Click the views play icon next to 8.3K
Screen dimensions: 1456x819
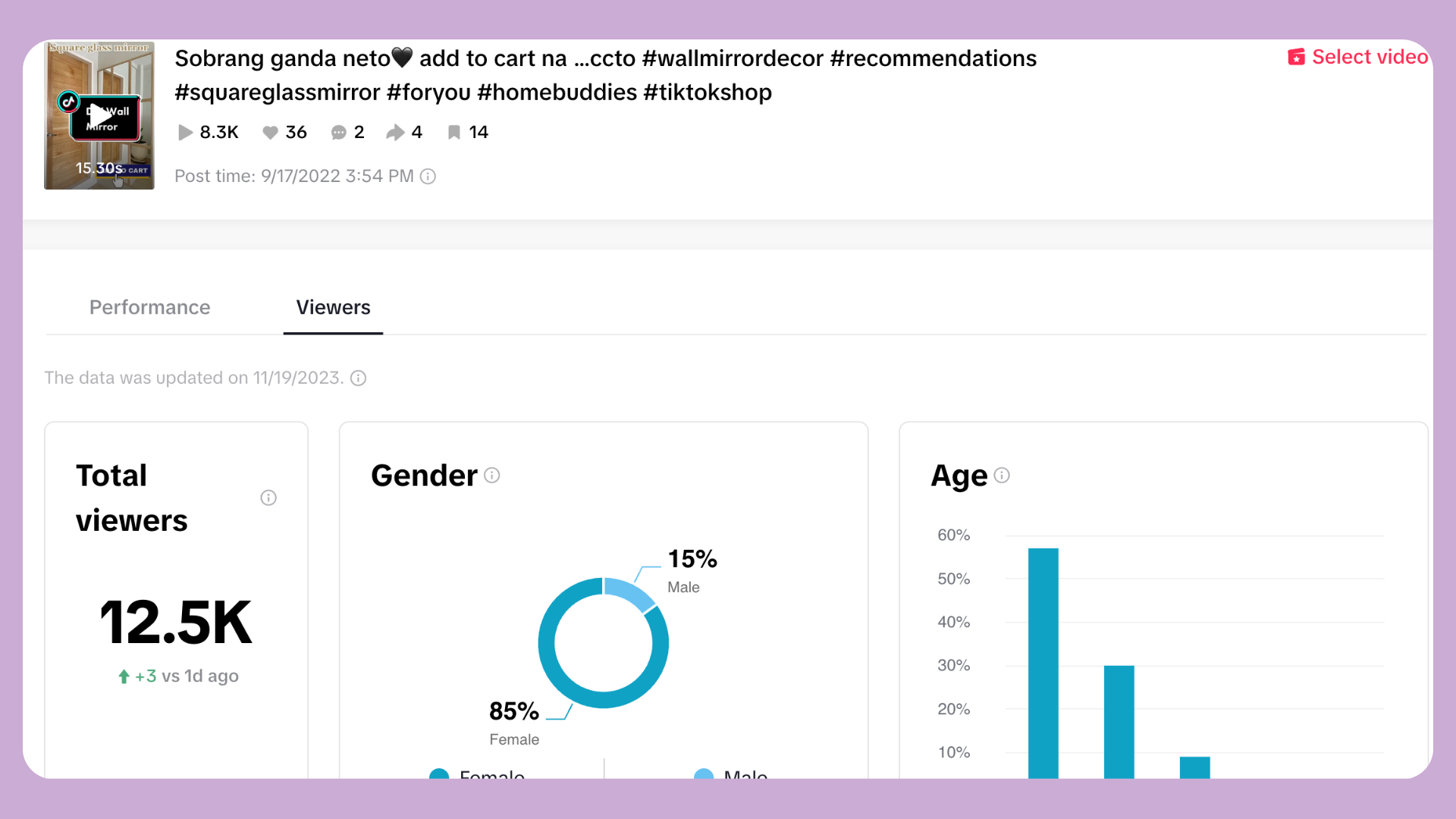tap(184, 133)
